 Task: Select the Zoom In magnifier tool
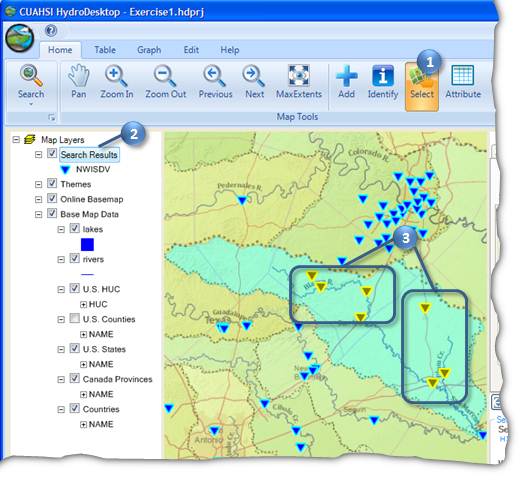(x=116, y=81)
